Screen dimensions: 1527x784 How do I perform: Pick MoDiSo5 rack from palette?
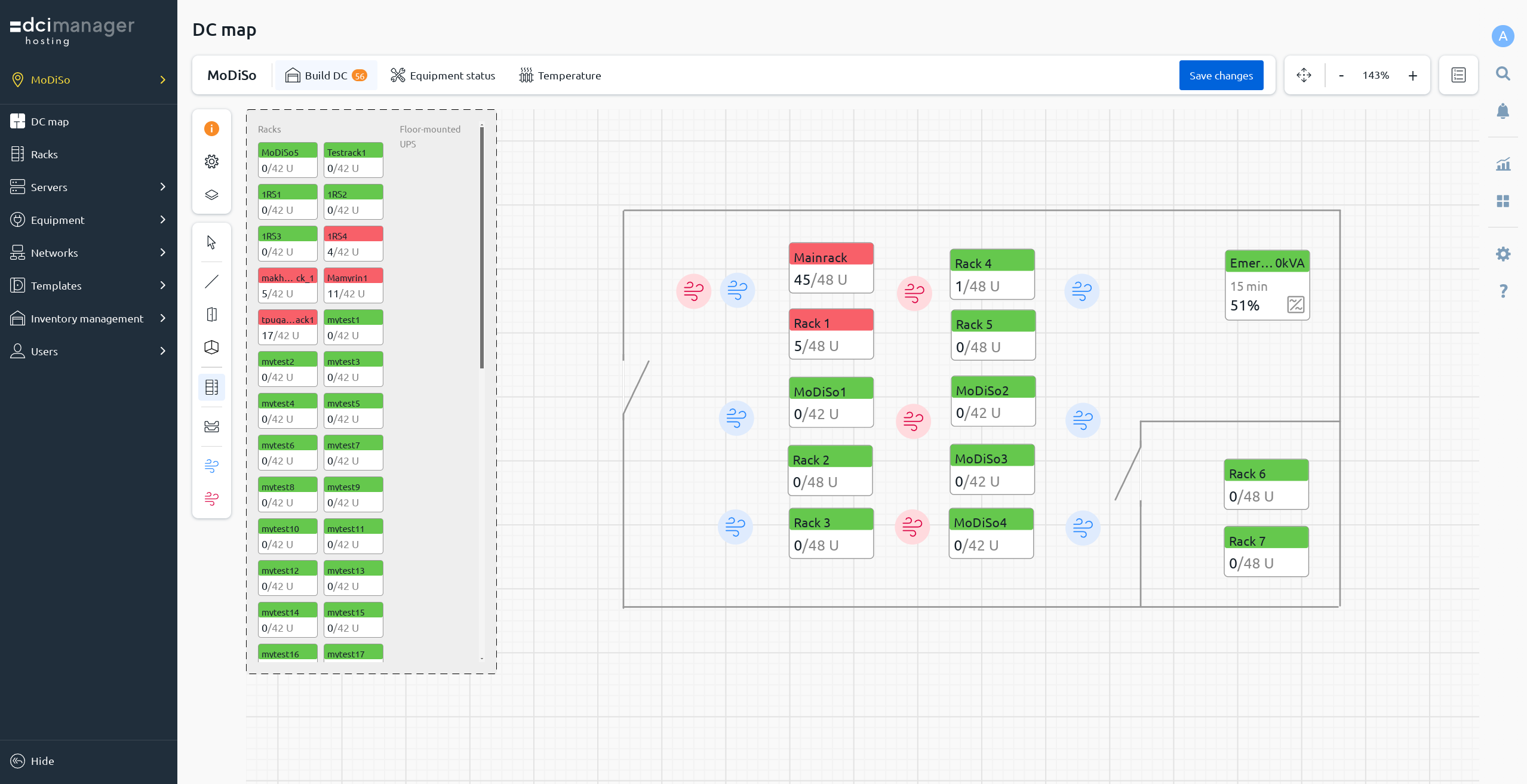[x=287, y=160]
